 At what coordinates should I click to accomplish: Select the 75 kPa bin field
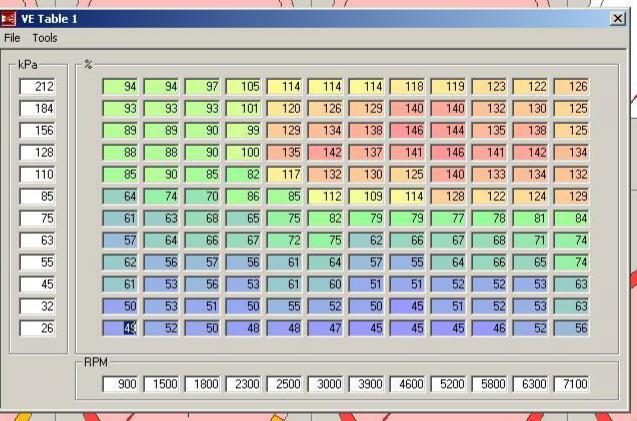(37, 218)
